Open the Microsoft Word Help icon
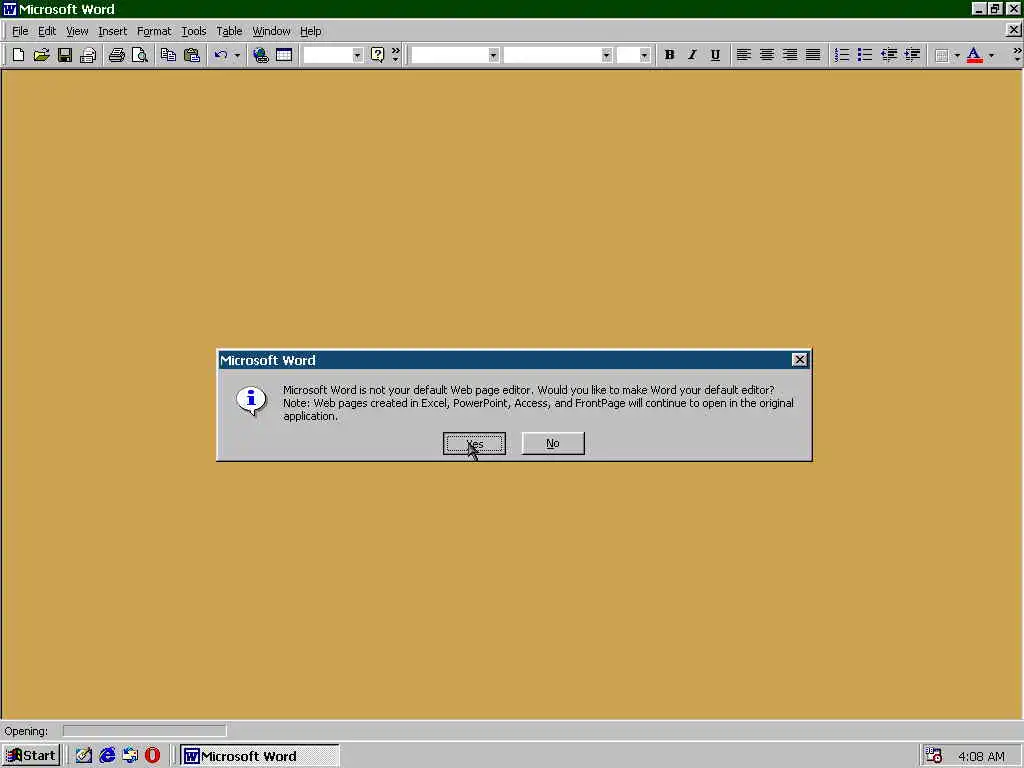Screen dimensions: 1024x768 [377, 55]
